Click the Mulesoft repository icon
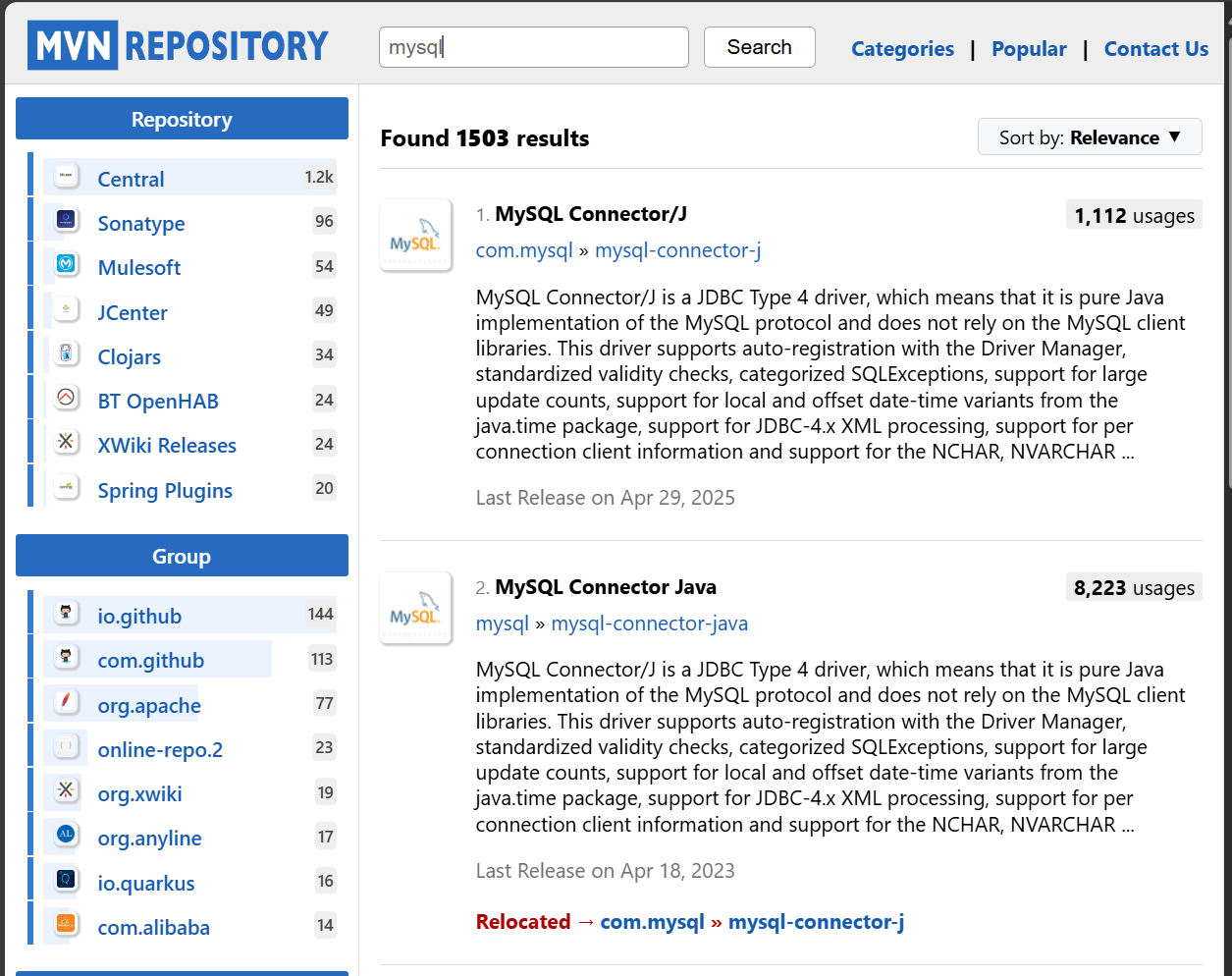The height and width of the screenshot is (976, 1232). [x=66, y=266]
